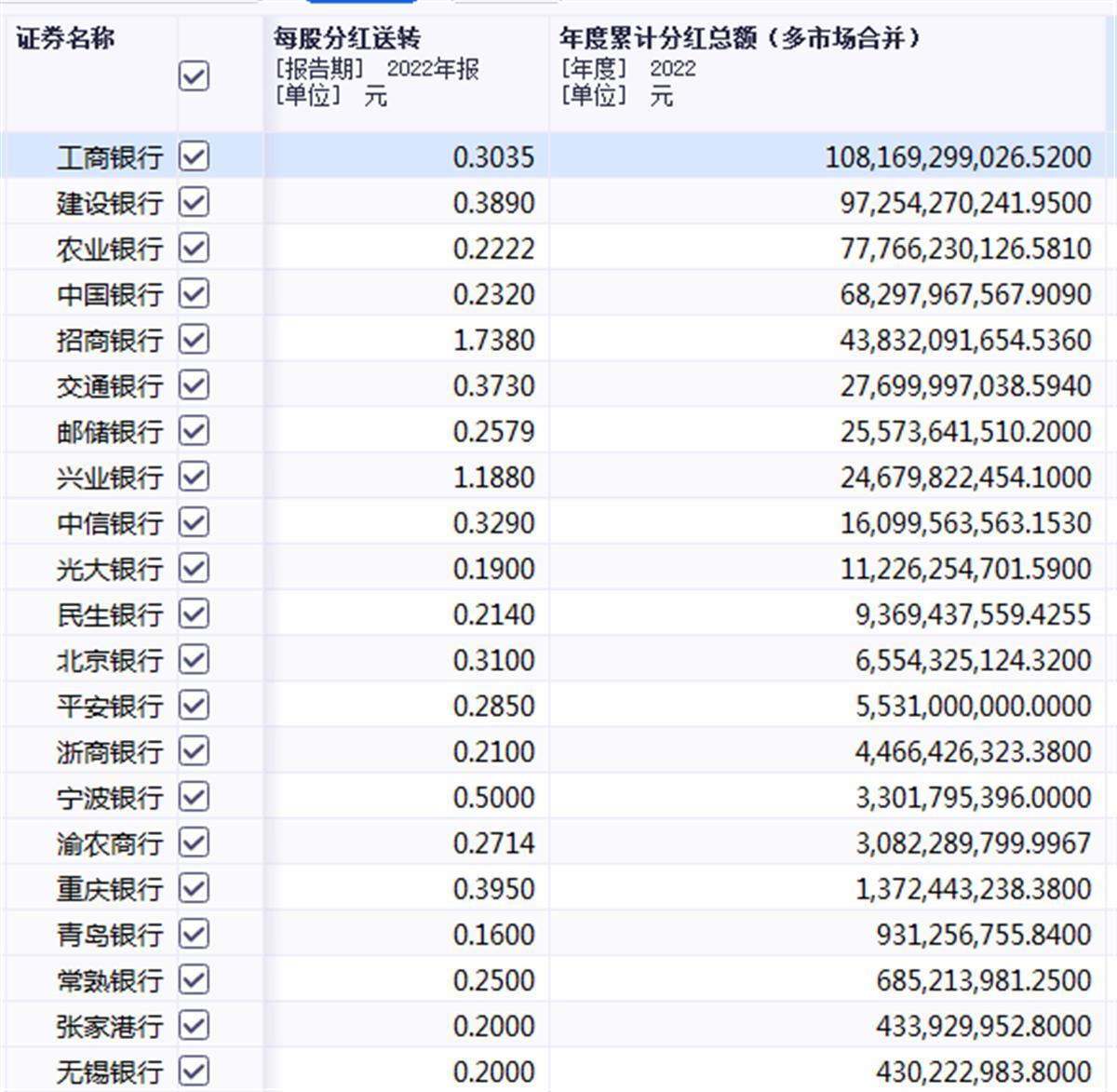Click the 年度累计分红总额 column header
Viewport: 1117px width, 1092px height.
coord(740,39)
